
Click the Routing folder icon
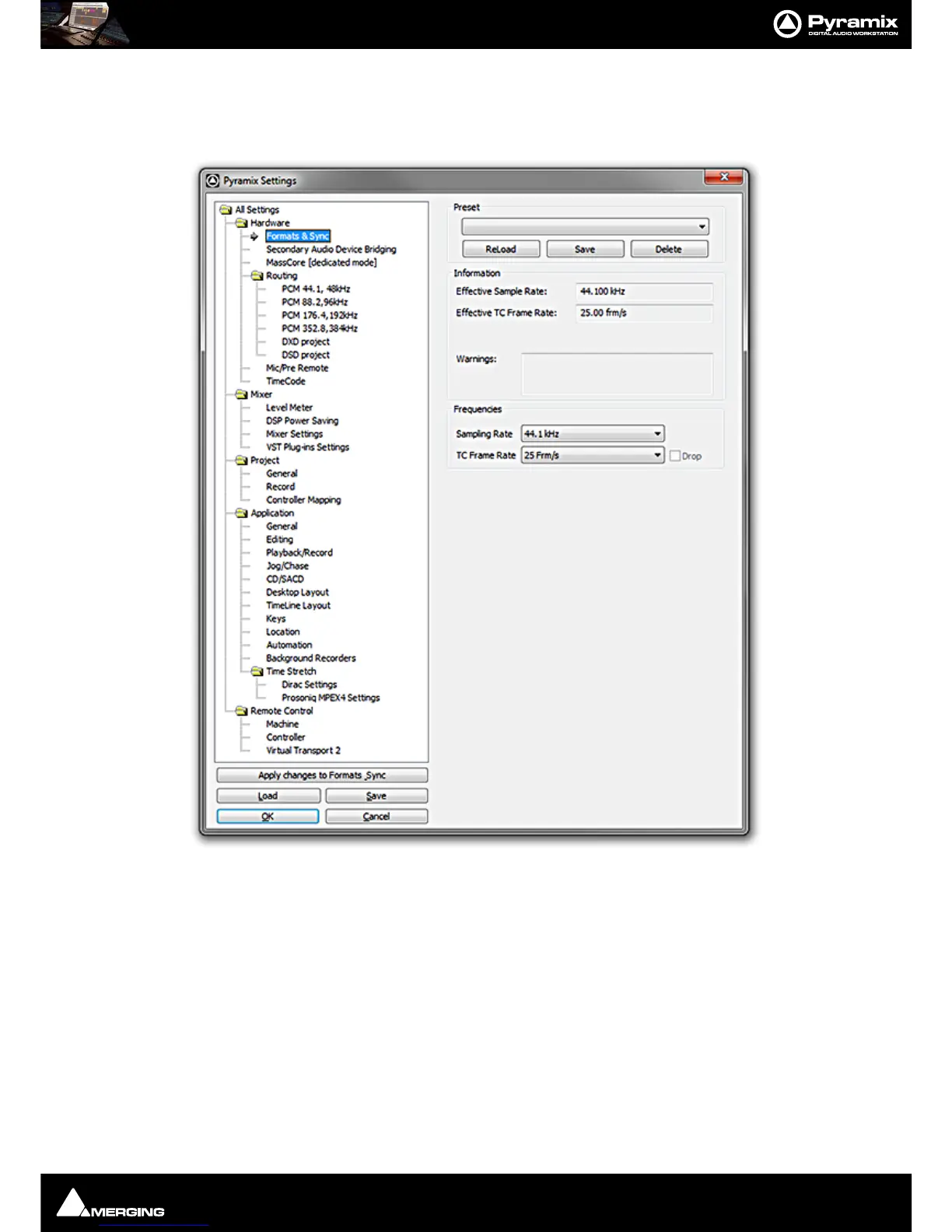(257, 276)
